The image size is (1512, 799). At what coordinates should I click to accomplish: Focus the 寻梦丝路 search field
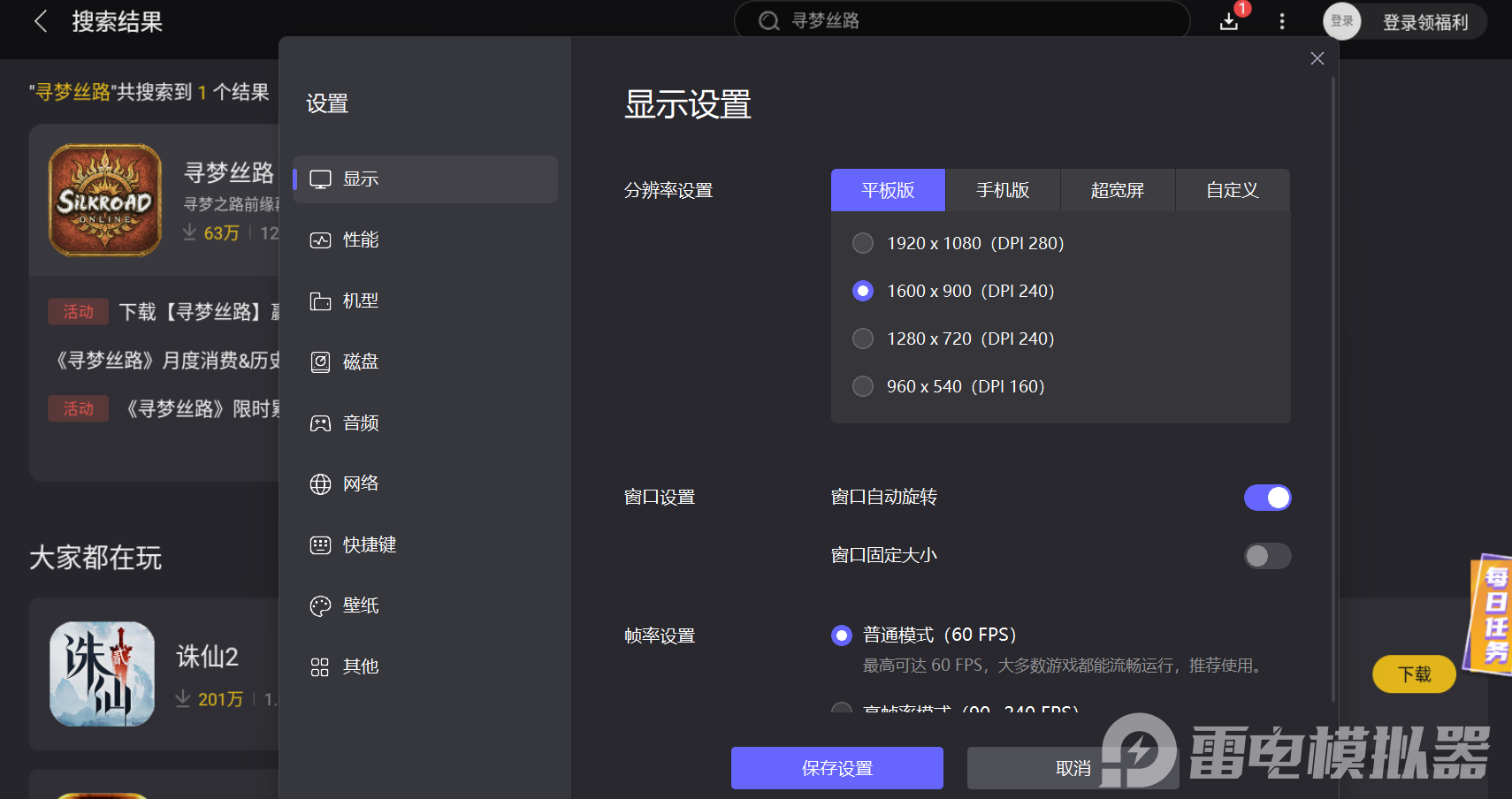coord(962,20)
